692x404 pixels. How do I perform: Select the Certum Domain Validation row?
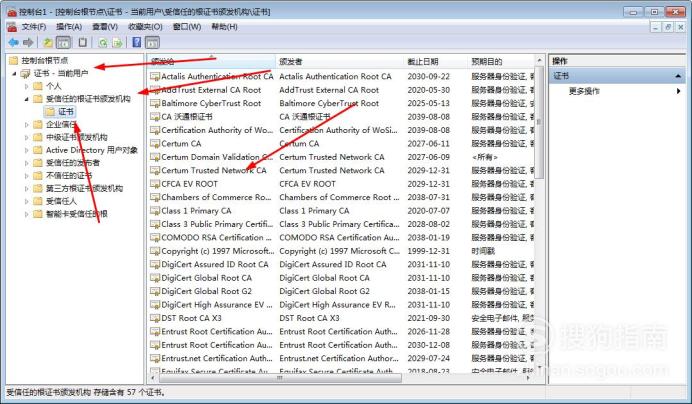342,157
